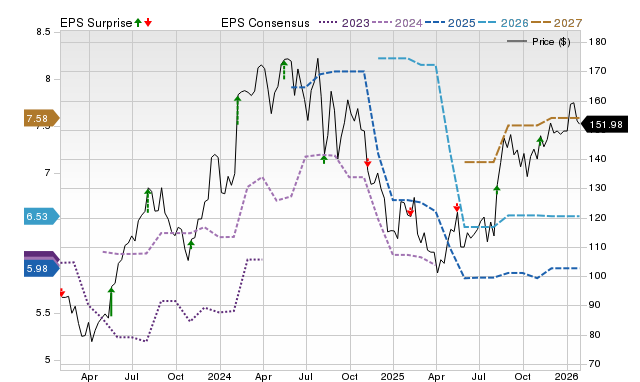Click the 160 label on the price axis
The height and width of the screenshot is (382, 640).
tap(598, 100)
